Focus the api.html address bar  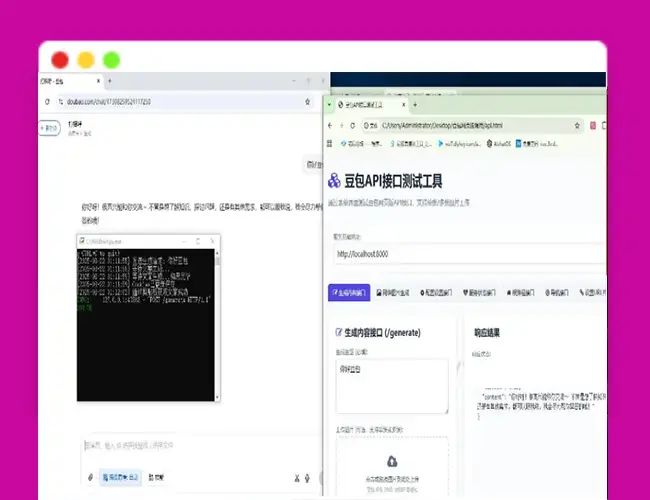[x=472, y=125]
